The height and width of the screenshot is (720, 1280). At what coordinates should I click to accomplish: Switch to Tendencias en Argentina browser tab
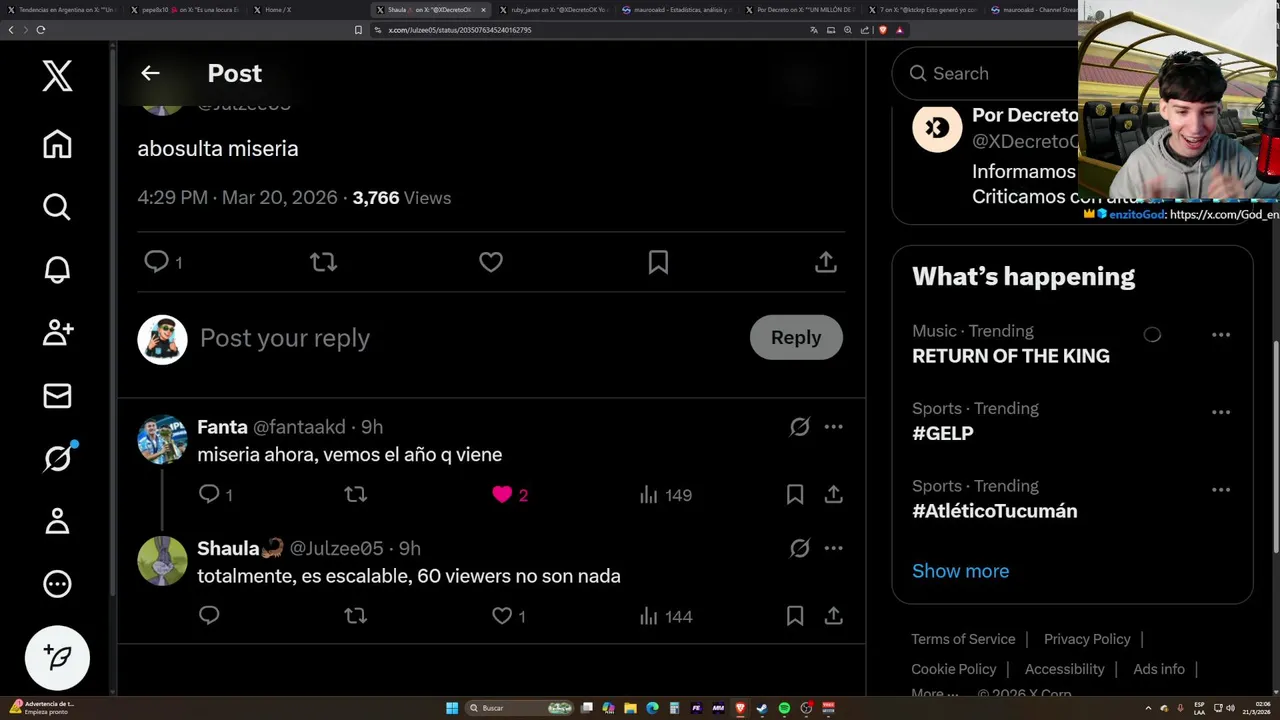[x=60, y=9]
